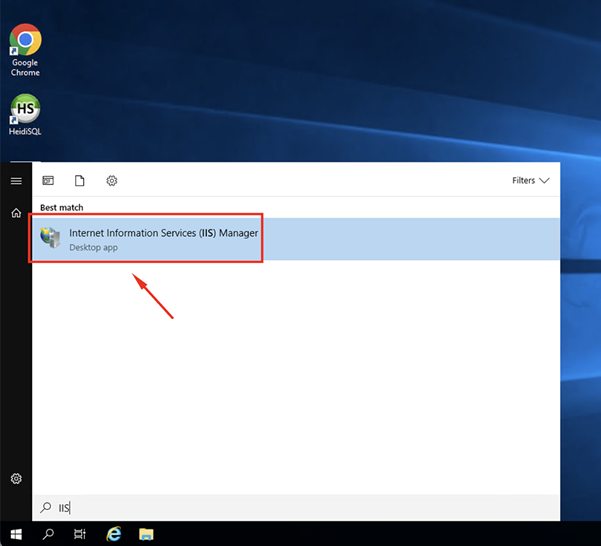Image resolution: width=601 pixels, height=546 pixels.
Task: Expand the Filters dropdown
Action: pyautogui.click(x=531, y=180)
